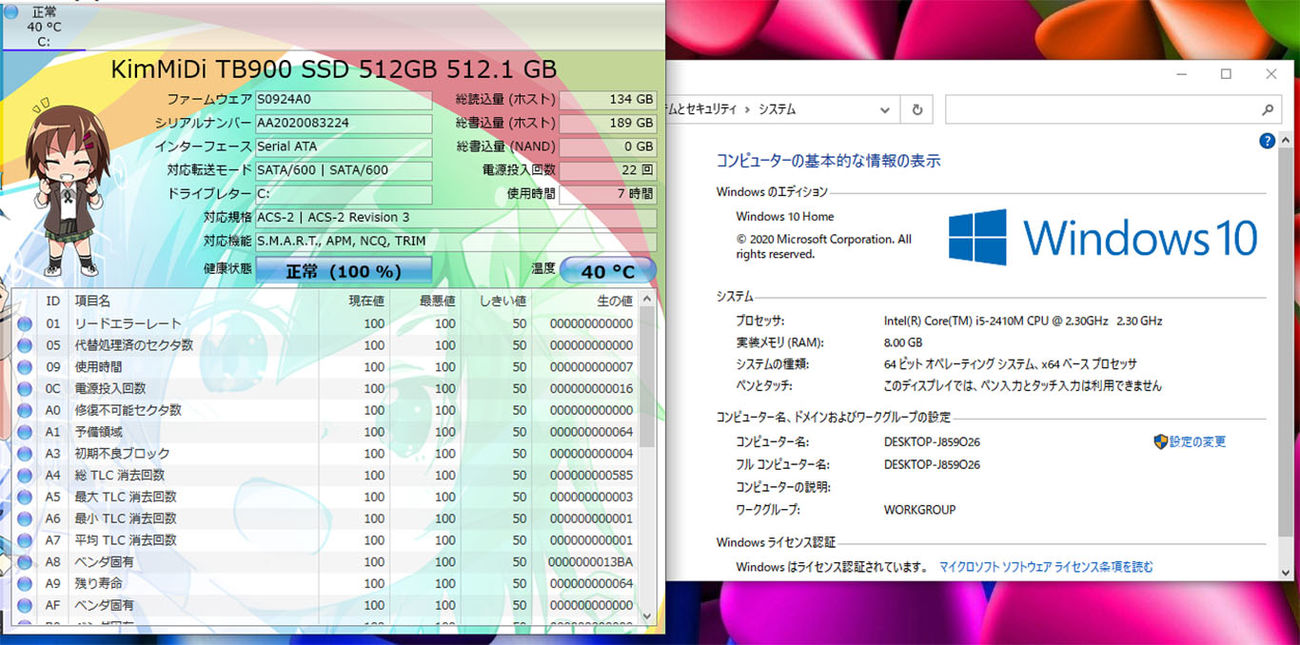This screenshot has width=1300, height=645.
Task: Click the 総読込量 value 134 GB
Action: 608,99
